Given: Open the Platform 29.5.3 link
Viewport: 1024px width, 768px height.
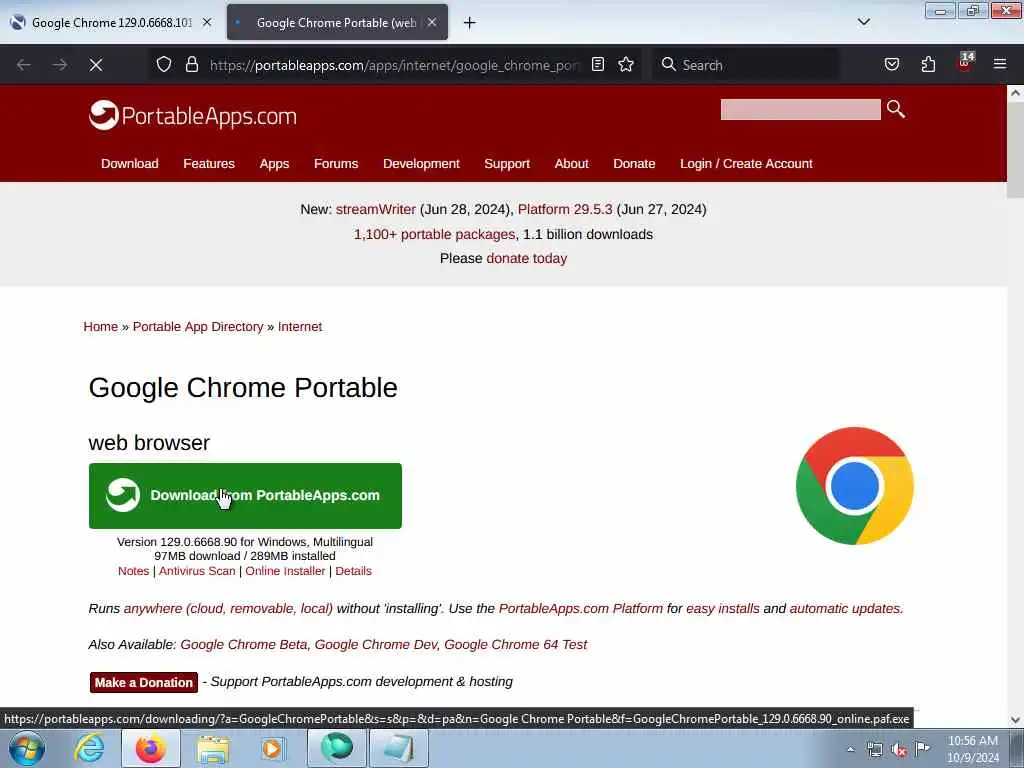Looking at the screenshot, I should pos(565,210).
